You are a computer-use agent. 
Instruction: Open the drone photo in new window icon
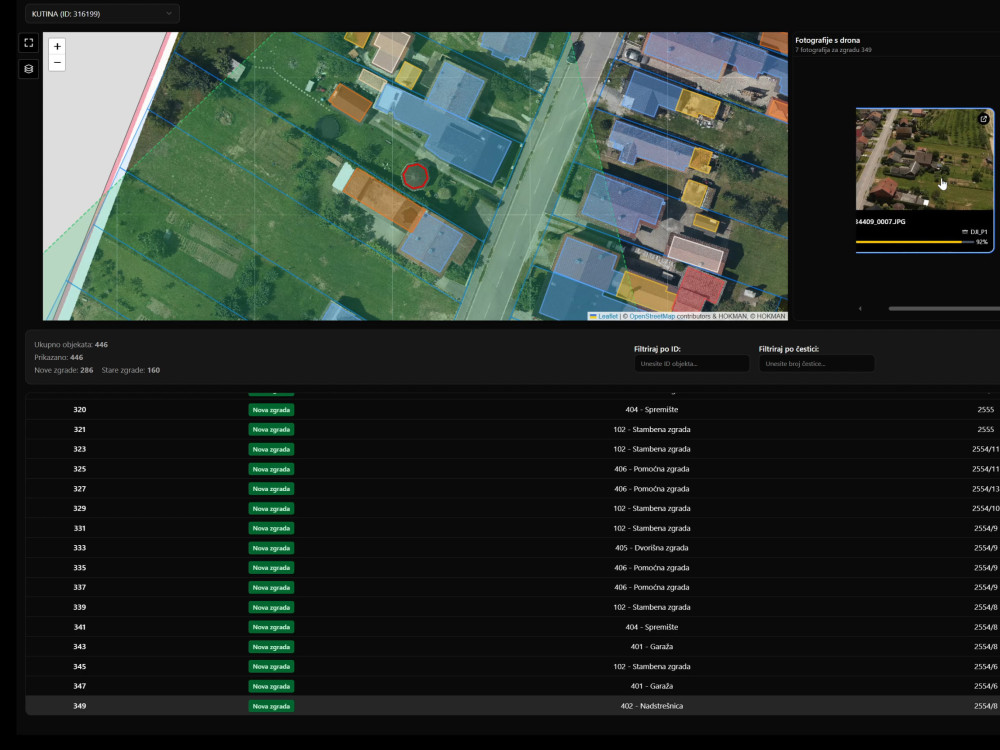pos(983,119)
